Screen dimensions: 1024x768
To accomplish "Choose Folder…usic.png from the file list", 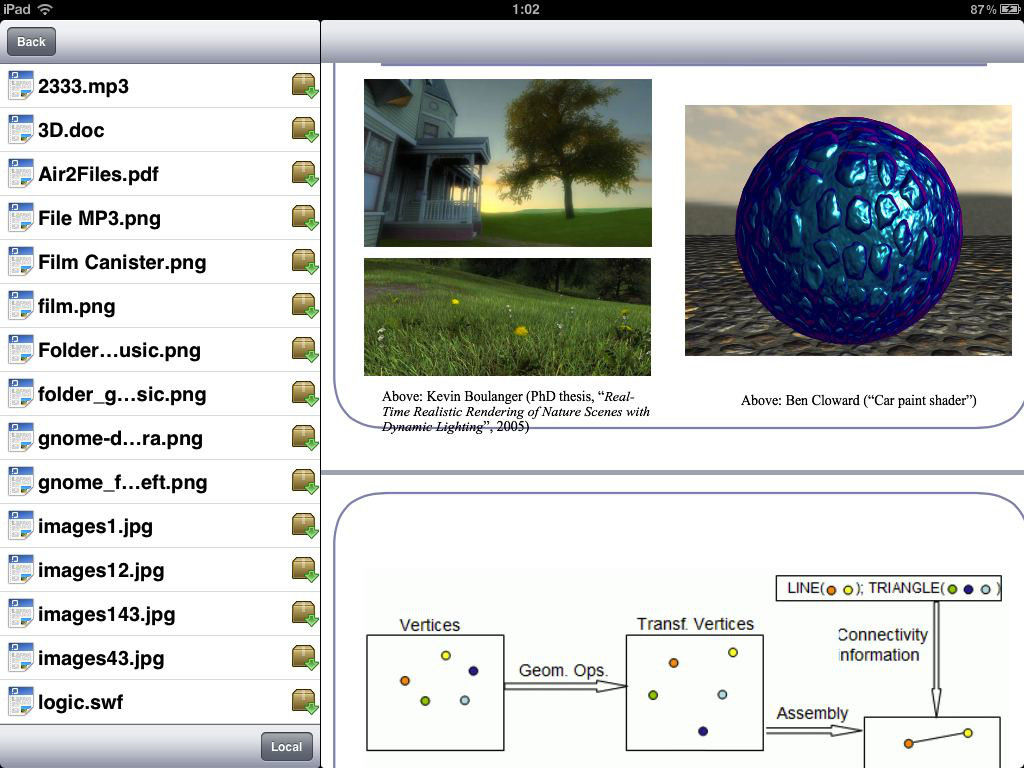I will point(120,350).
